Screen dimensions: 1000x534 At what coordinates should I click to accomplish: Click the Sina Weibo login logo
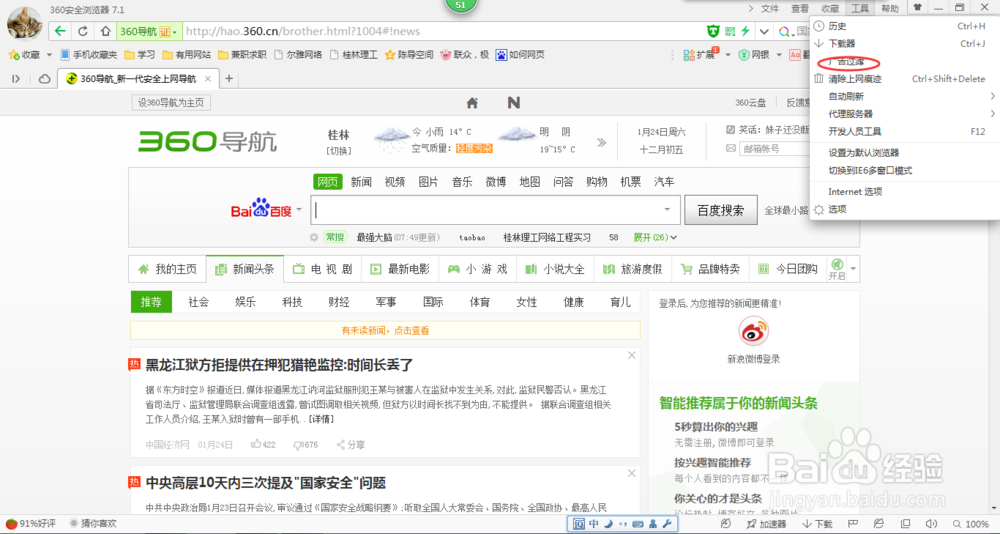[754, 332]
